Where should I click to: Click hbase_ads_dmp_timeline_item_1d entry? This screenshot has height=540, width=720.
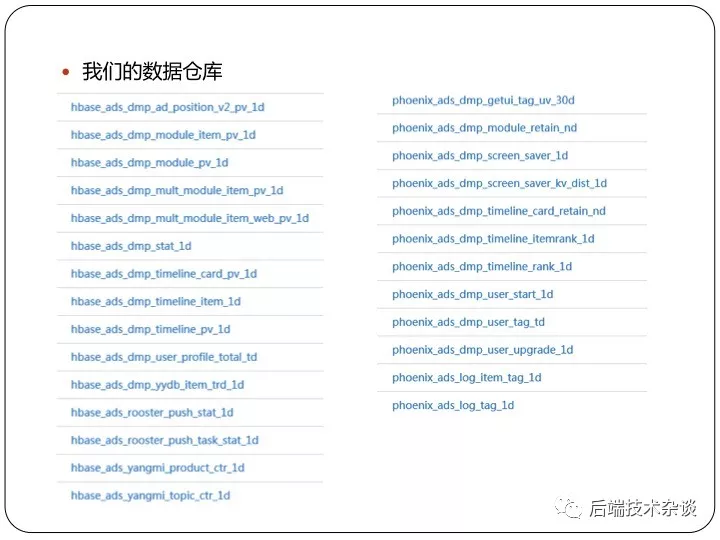coord(156,302)
